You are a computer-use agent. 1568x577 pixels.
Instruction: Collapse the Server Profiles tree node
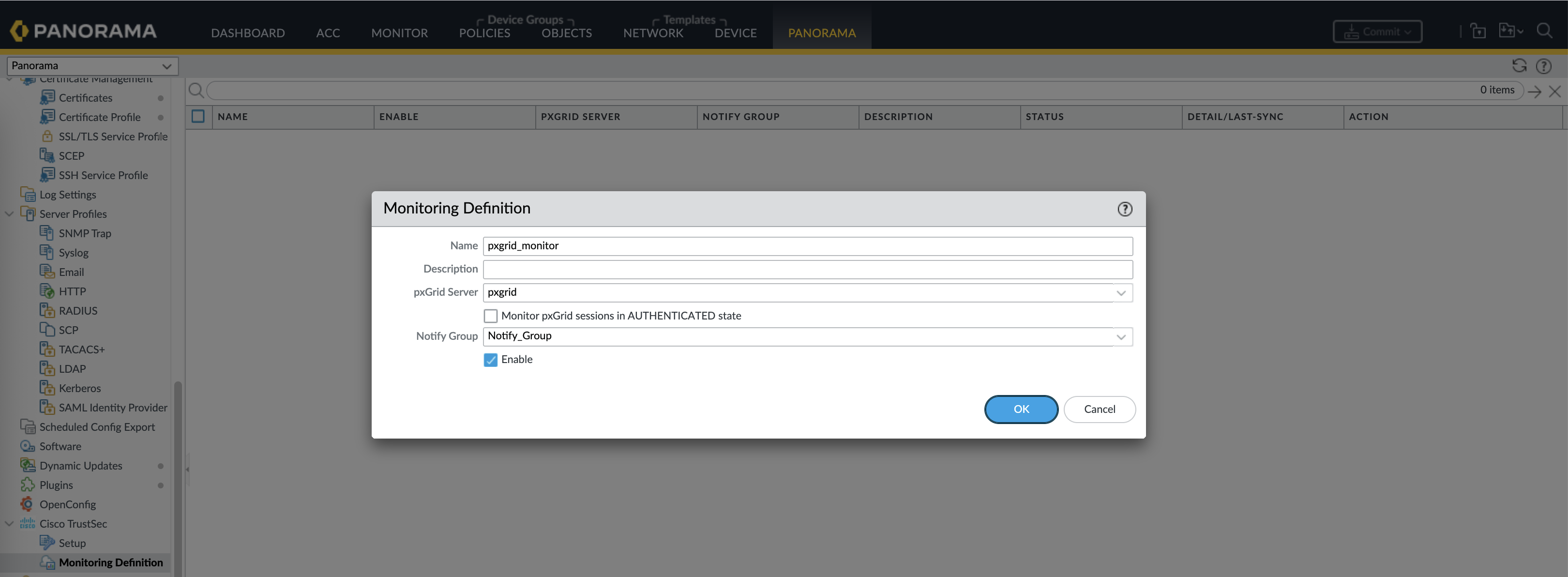pyautogui.click(x=10, y=213)
